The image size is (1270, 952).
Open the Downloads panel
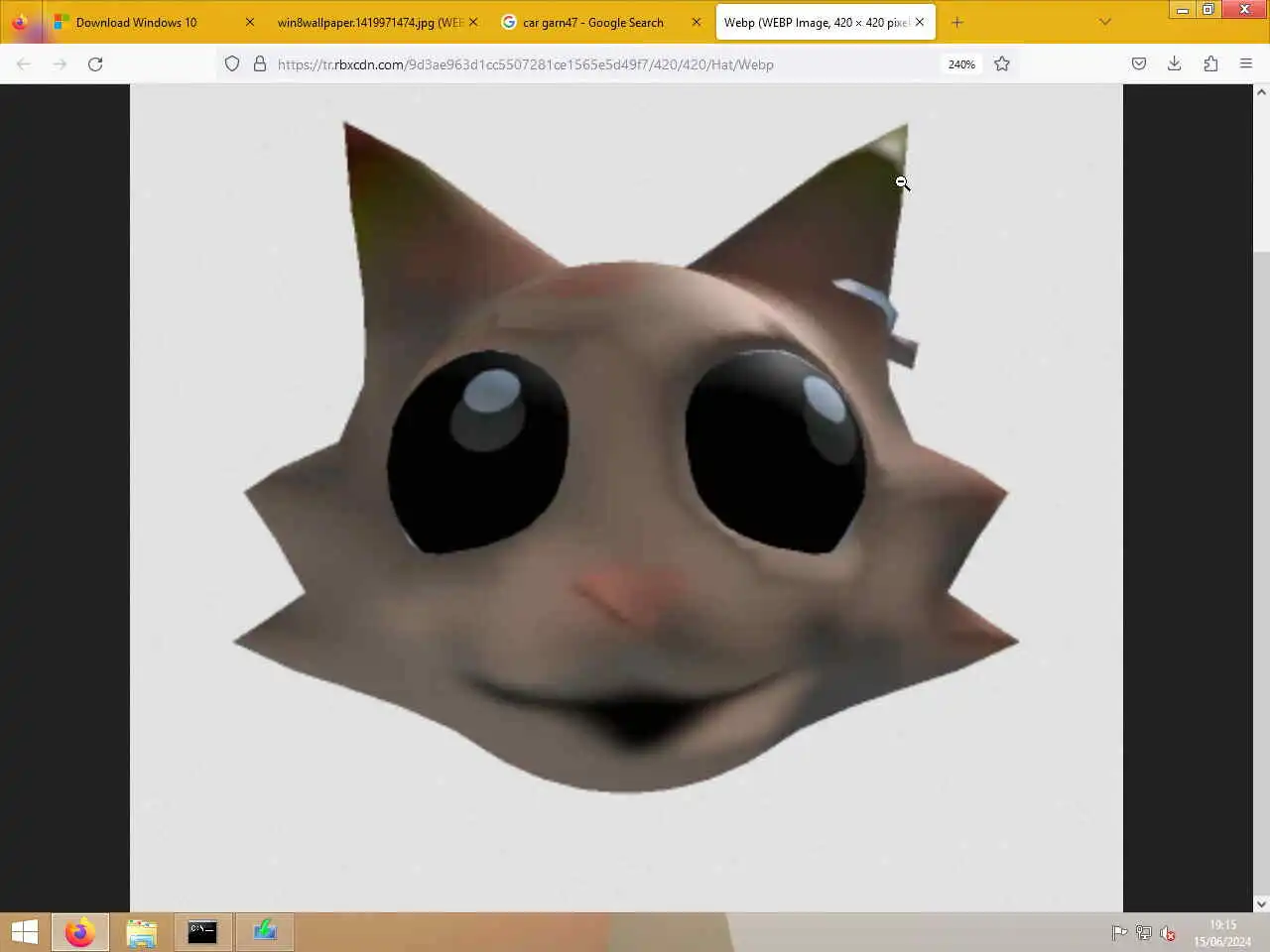(x=1175, y=63)
